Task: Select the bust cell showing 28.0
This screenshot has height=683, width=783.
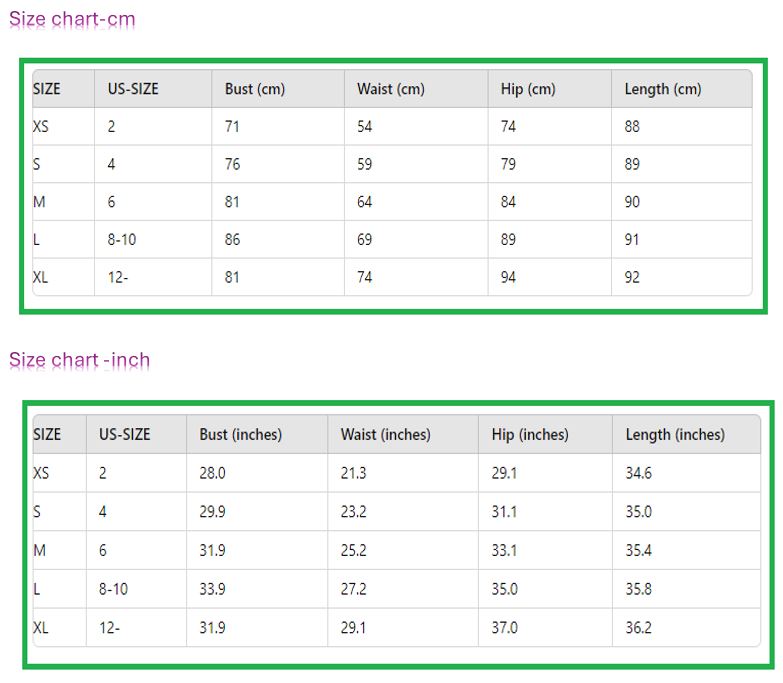Action: [213, 473]
